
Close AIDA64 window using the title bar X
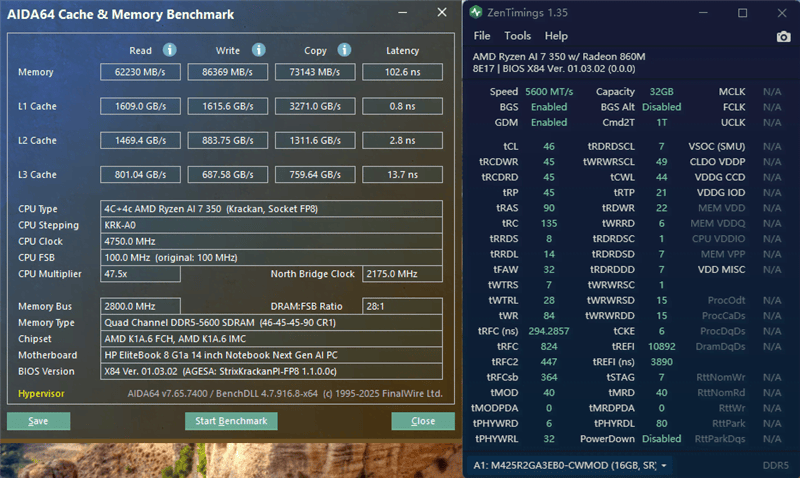pos(442,13)
